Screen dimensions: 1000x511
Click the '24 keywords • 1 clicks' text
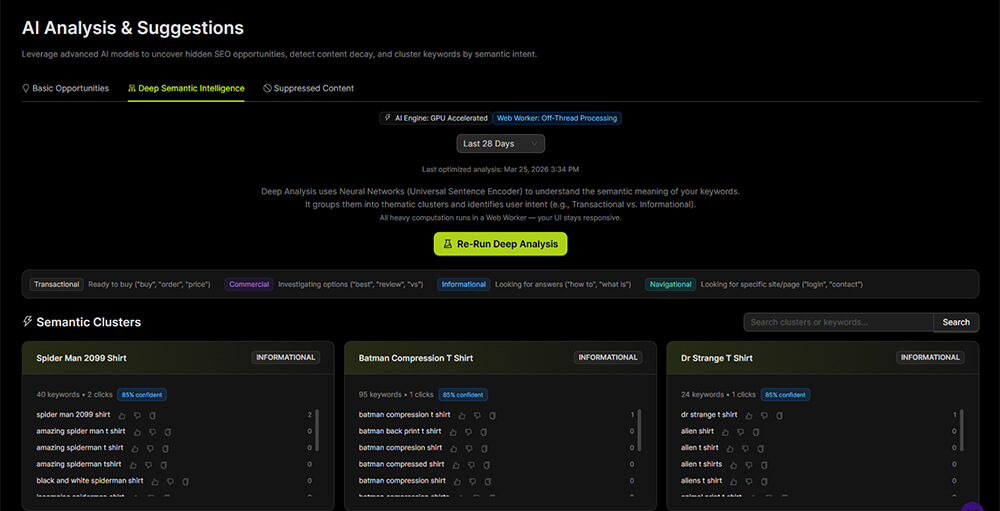point(718,395)
